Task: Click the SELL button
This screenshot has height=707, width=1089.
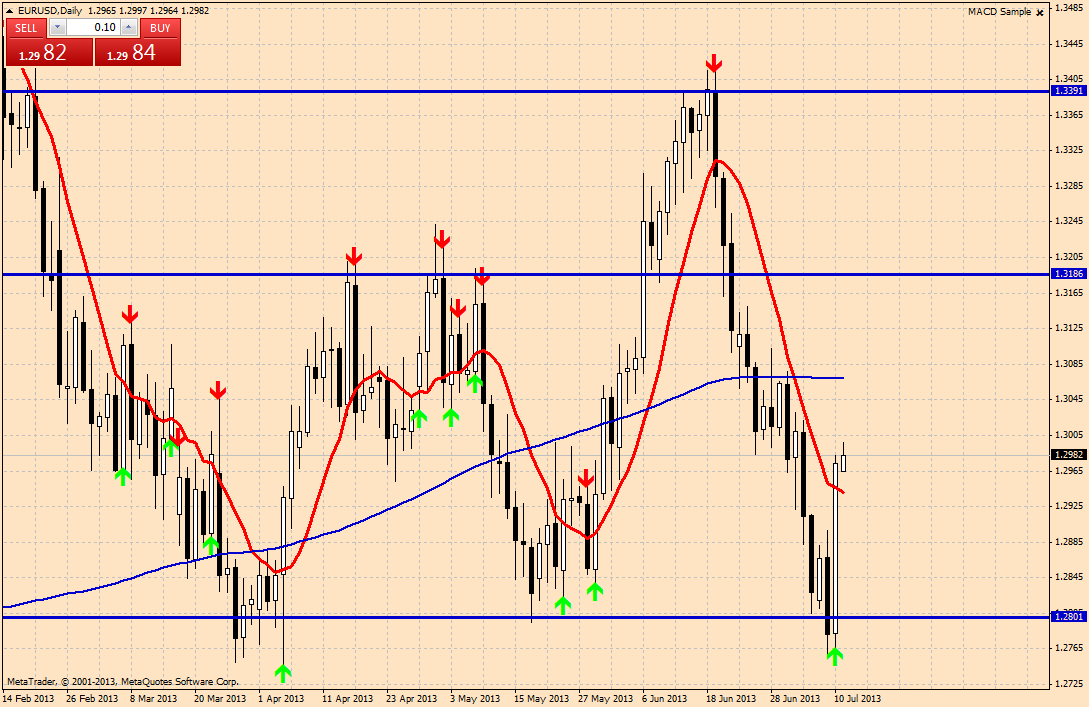Action: [26, 28]
